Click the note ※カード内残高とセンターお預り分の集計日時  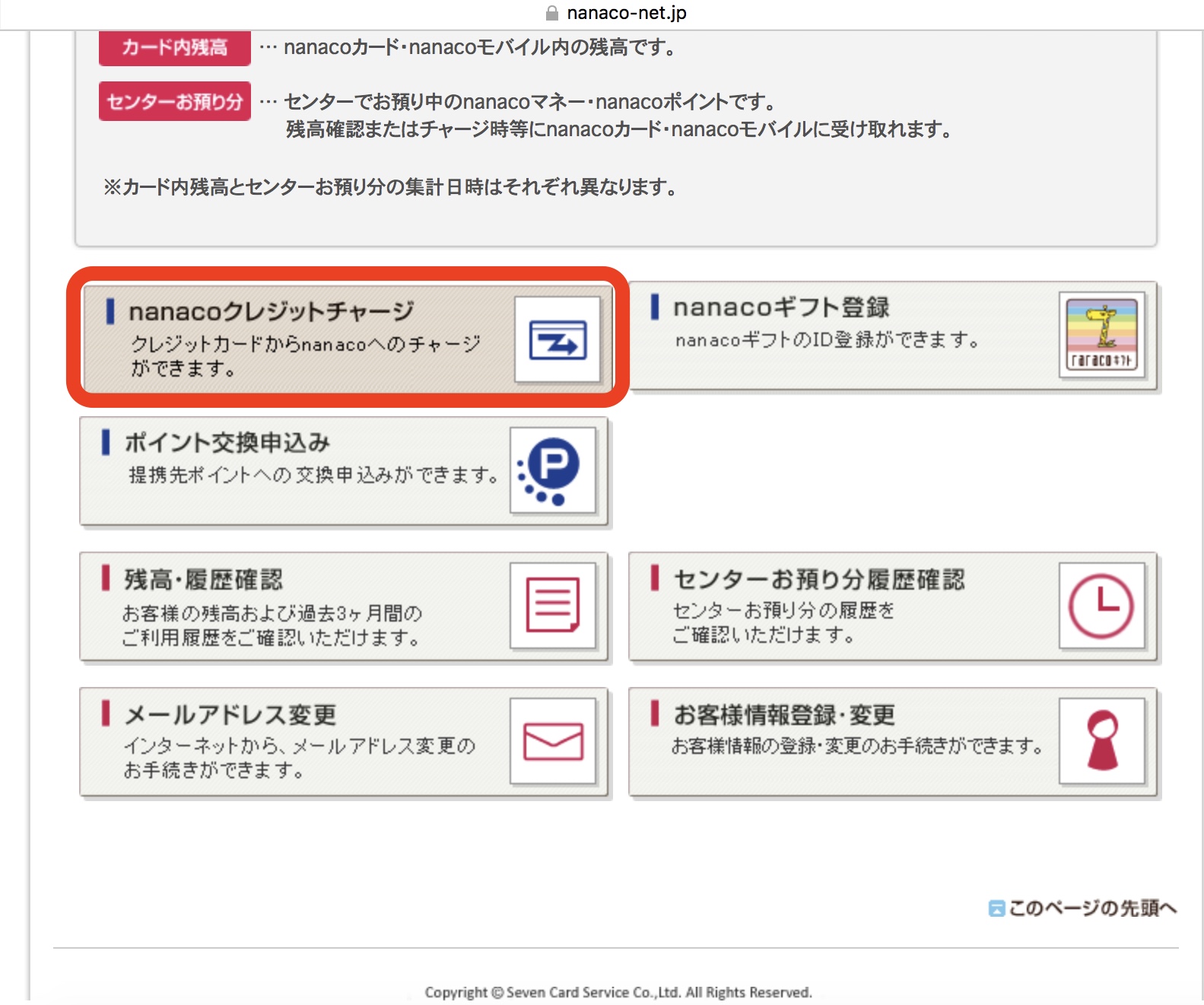click(390, 187)
